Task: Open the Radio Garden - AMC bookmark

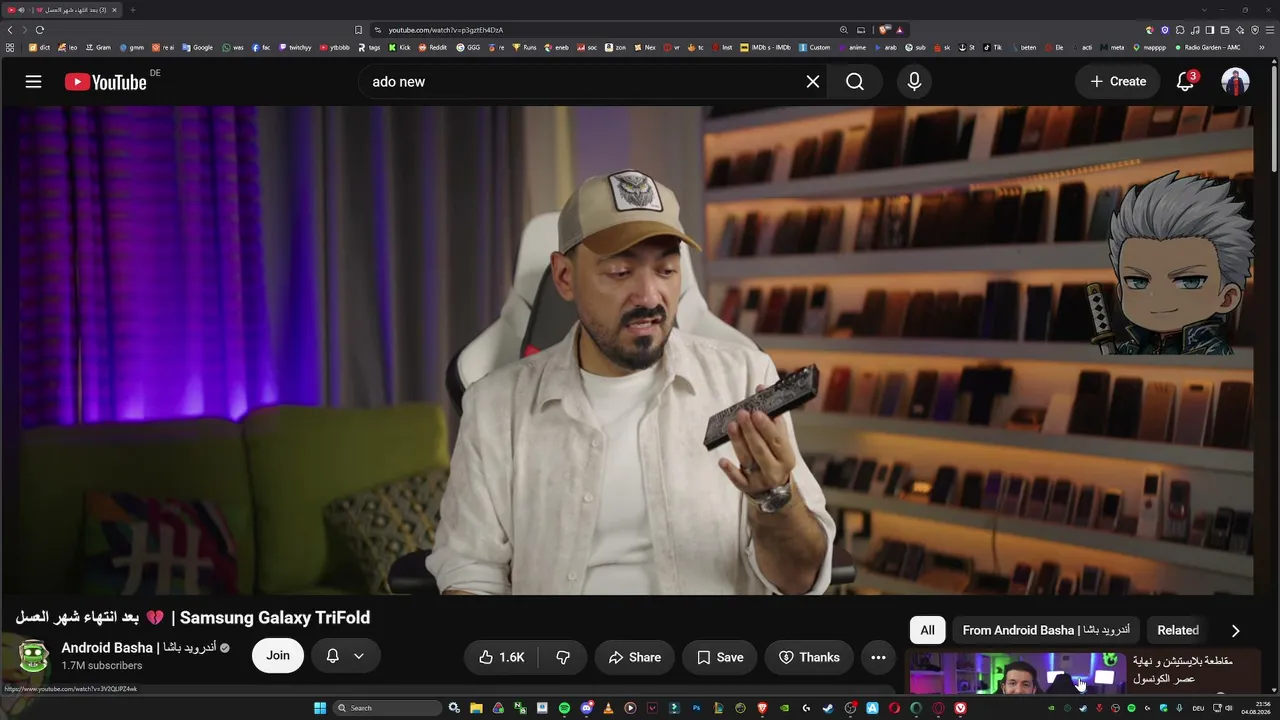Action: tap(1207, 47)
